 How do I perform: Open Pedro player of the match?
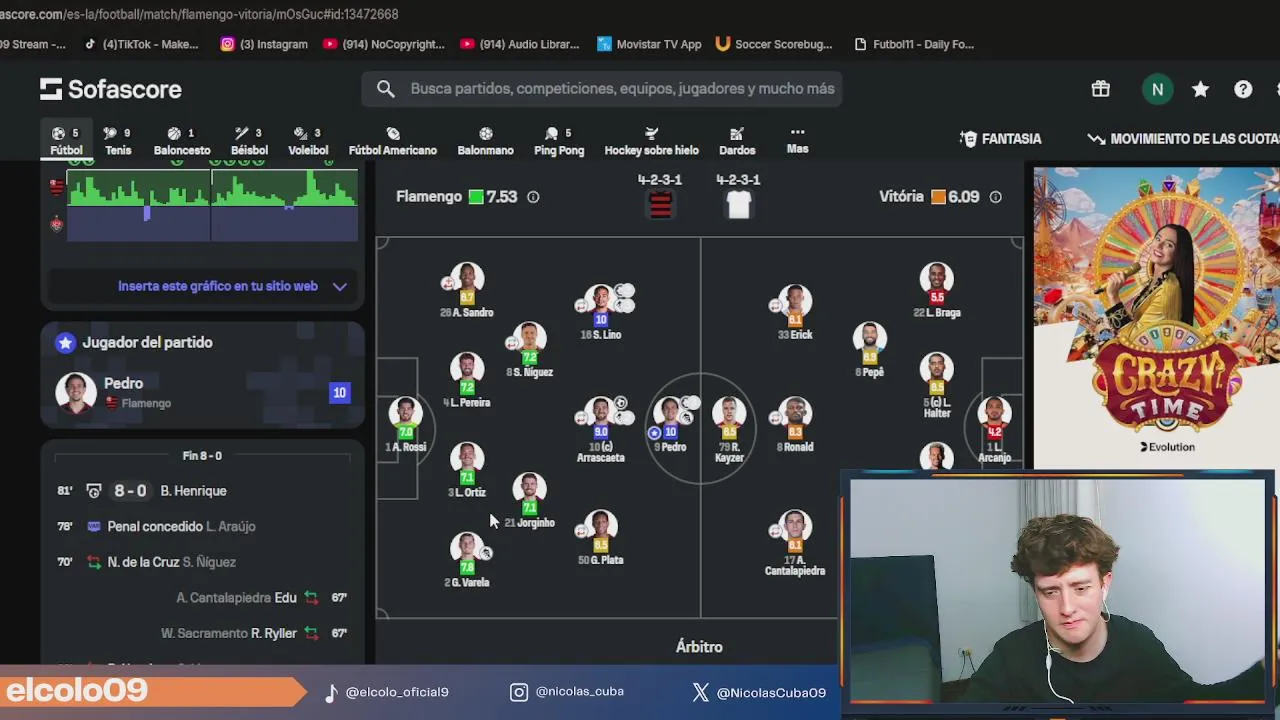click(x=202, y=392)
